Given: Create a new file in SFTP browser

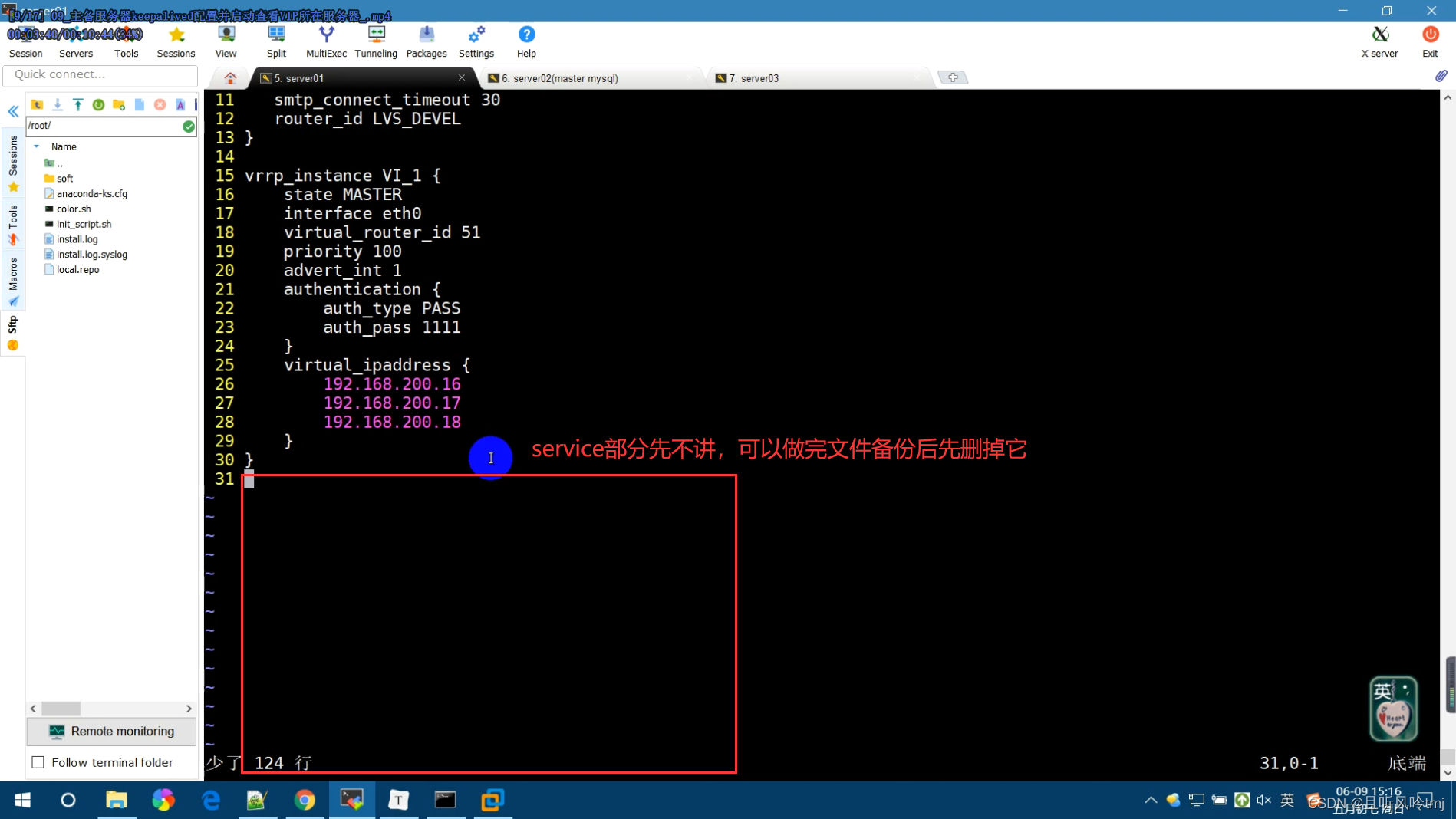Looking at the screenshot, I should 140,104.
